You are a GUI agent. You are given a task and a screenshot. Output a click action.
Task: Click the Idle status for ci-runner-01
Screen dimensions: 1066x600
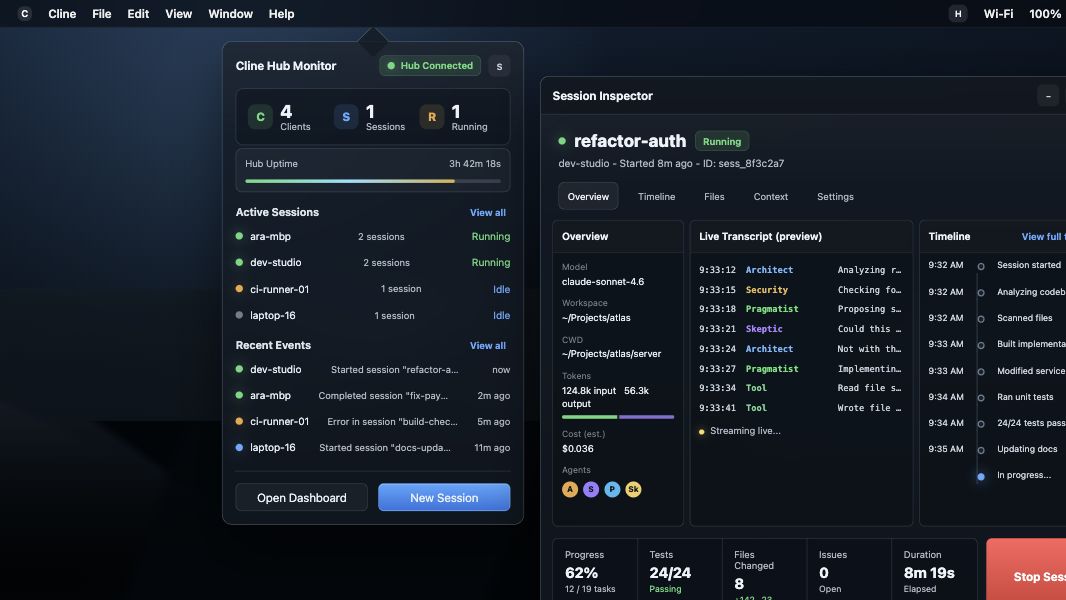[x=502, y=289]
